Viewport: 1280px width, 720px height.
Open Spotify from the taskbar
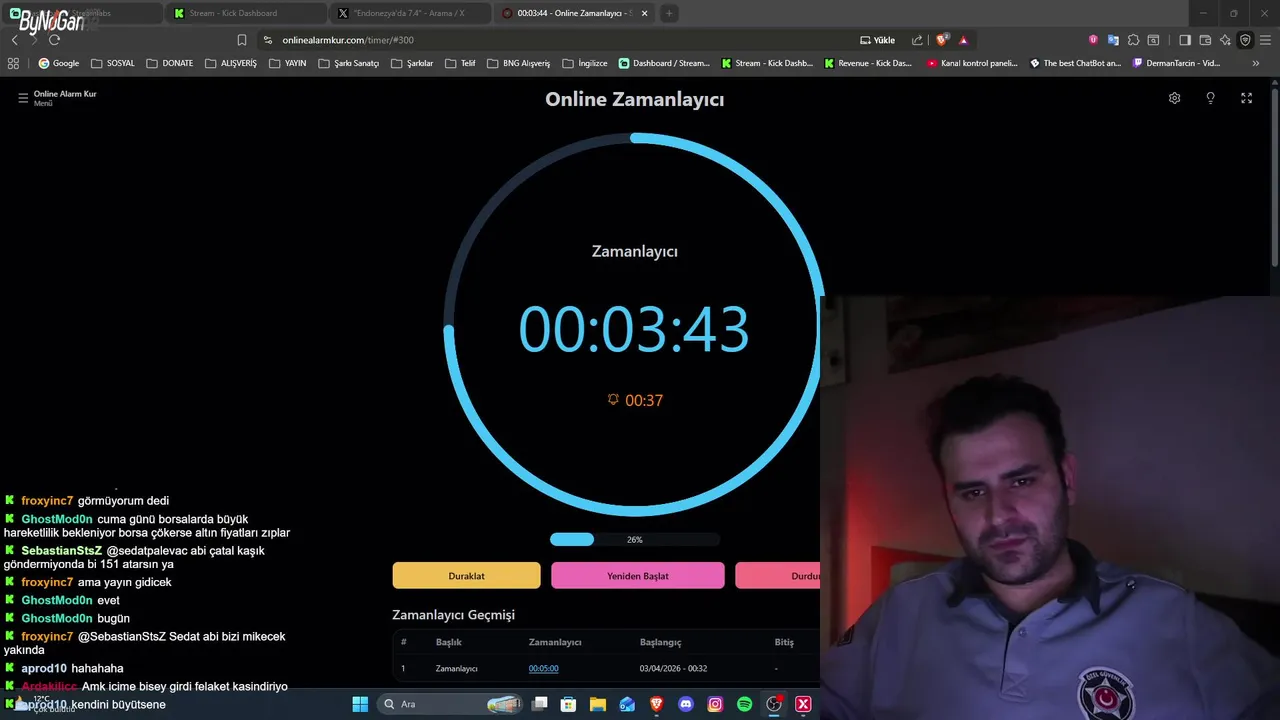click(745, 704)
